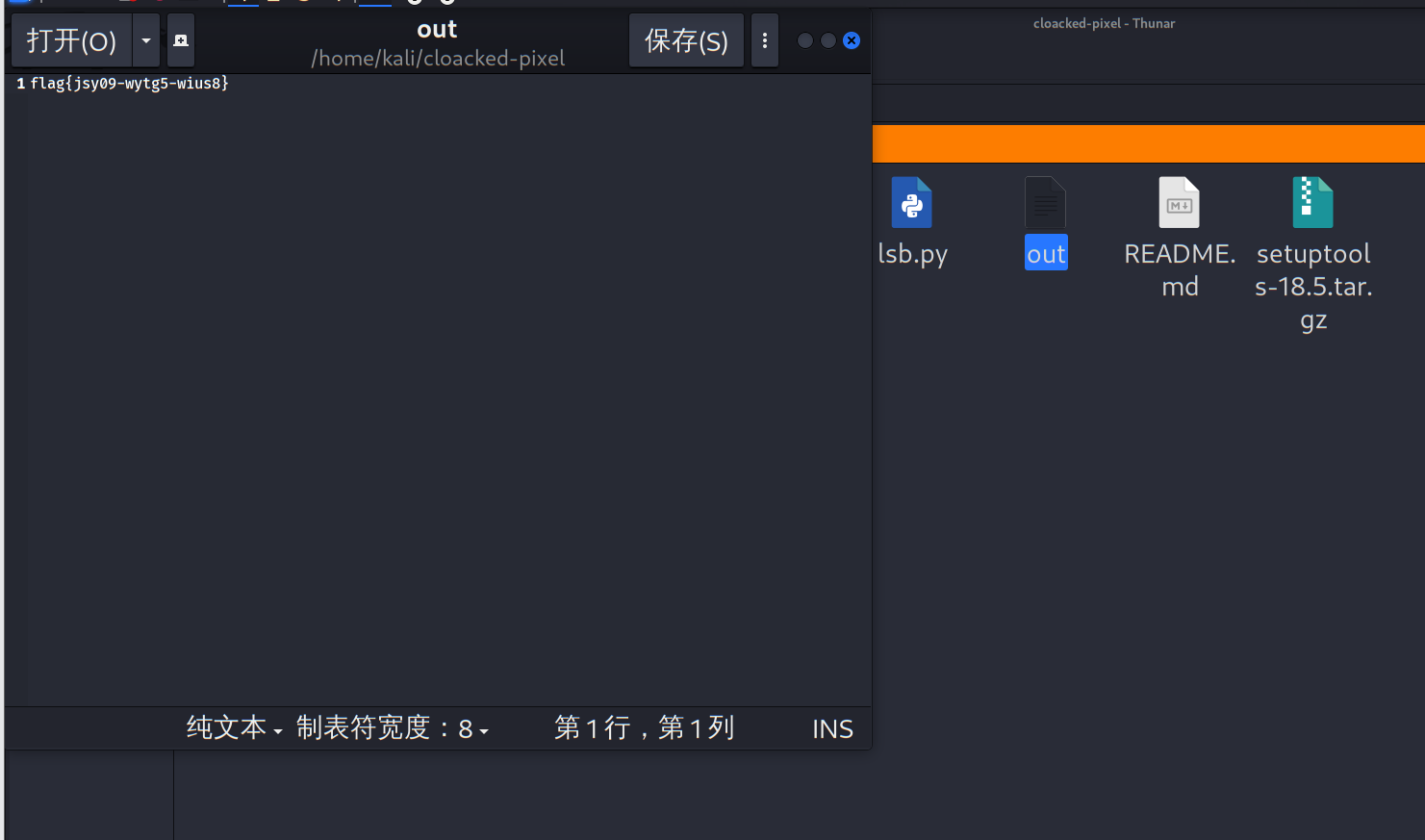Open the editor's three-dot menu
Image resolution: width=1425 pixels, height=840 pixels.
pyautogui.click(x=764, y=39)
